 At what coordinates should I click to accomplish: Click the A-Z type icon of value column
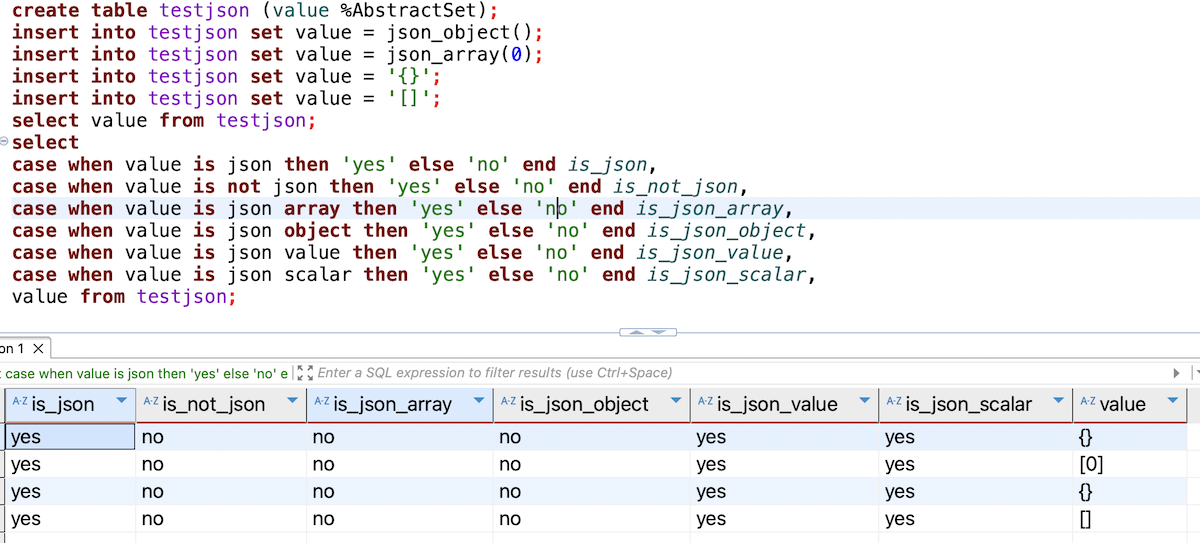click(1087, 402)
